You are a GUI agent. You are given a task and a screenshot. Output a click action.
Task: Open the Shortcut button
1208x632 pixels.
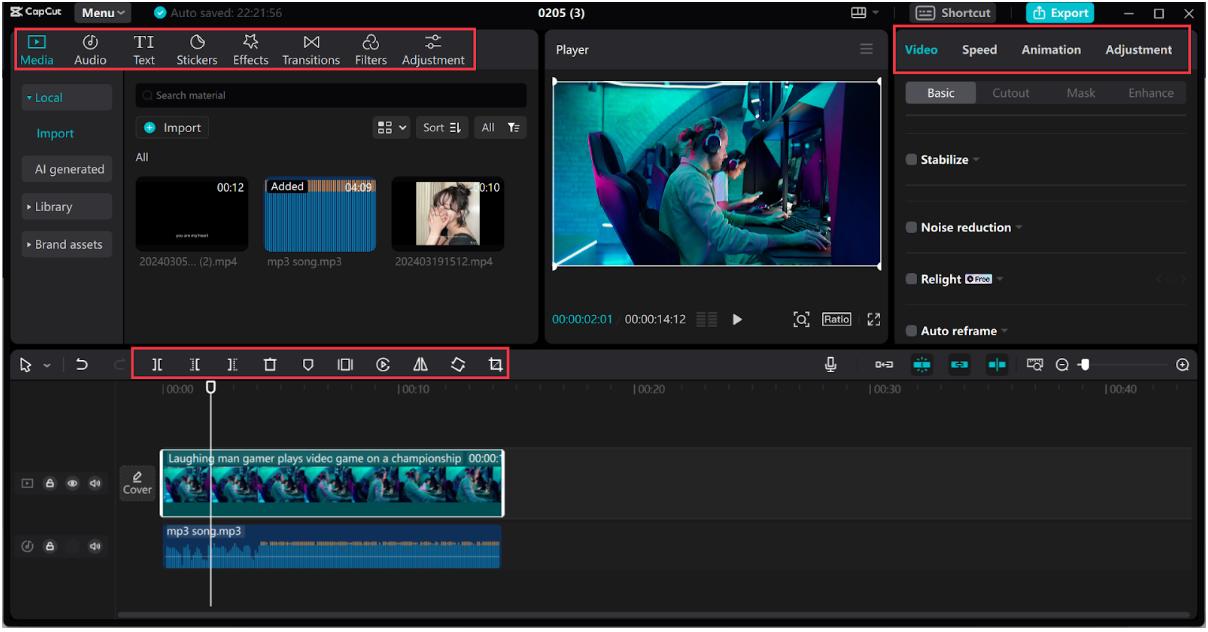(953, 13)
